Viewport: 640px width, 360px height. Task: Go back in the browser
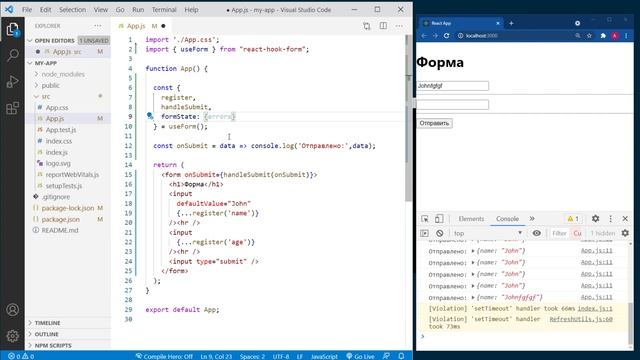click(424, 36)
